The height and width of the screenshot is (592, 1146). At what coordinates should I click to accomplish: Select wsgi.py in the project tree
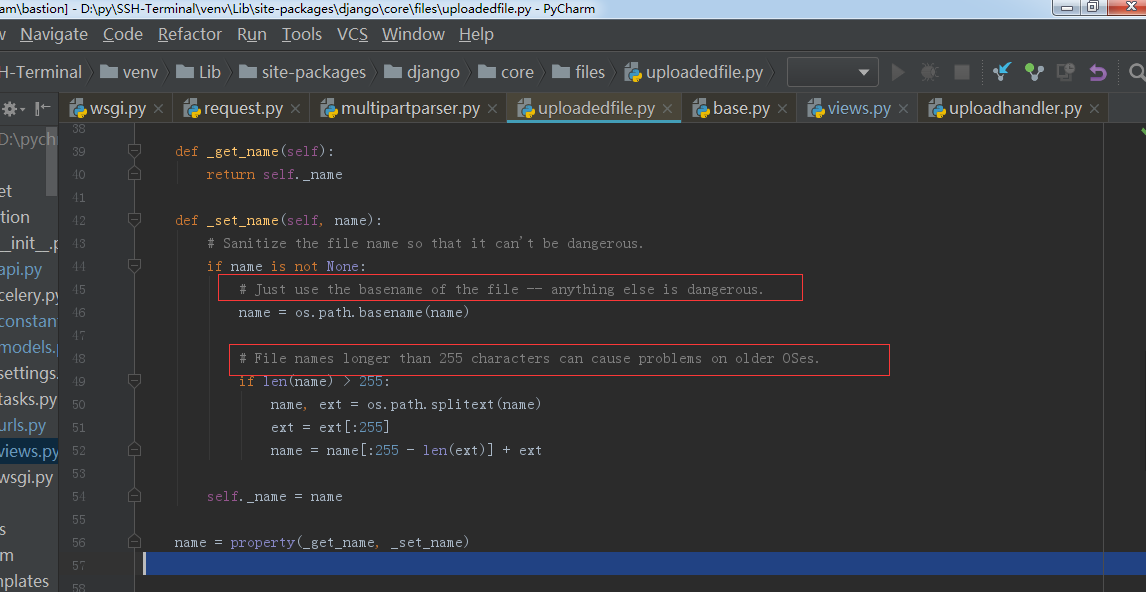pos(26,478)
